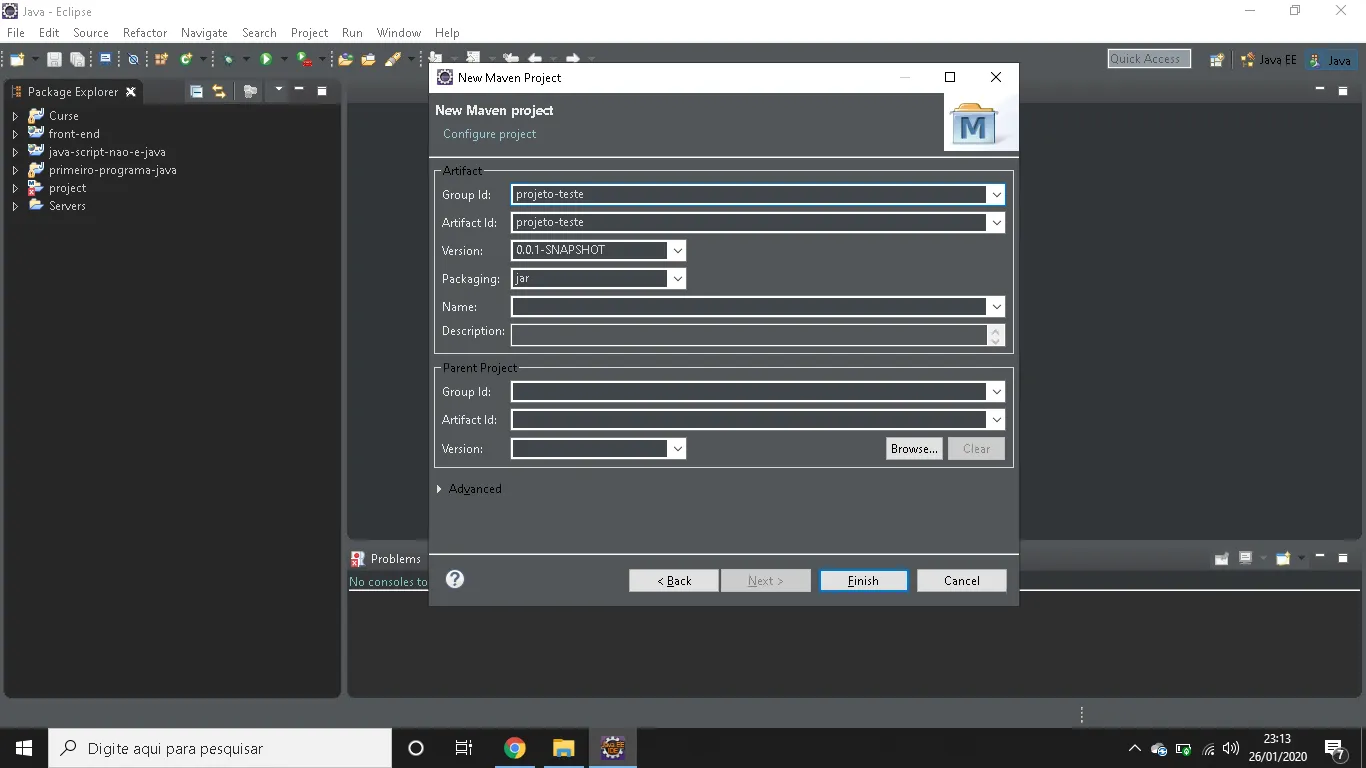Click the Eclipse icon in the Windows taskbar
Image resolution: width=1366 pixels, height=768 pixels.
tap(613, 748)
